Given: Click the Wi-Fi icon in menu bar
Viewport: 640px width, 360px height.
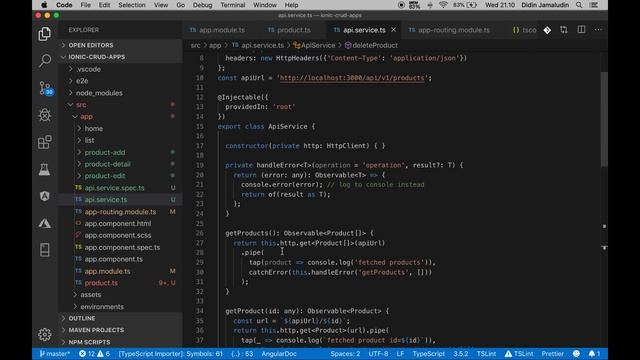Looking at the screenshot, I should [x=443, y=5].
